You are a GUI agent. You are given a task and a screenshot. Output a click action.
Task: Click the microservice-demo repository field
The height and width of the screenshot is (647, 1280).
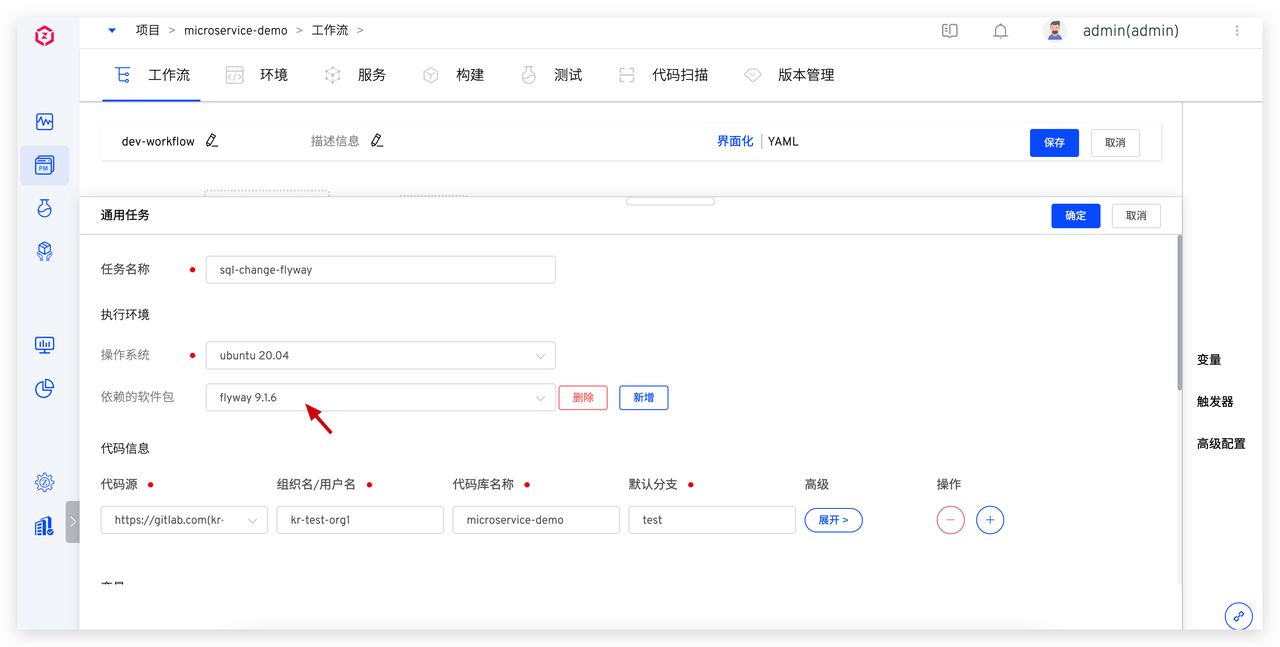pyautogui.click(x=536, y=520)
